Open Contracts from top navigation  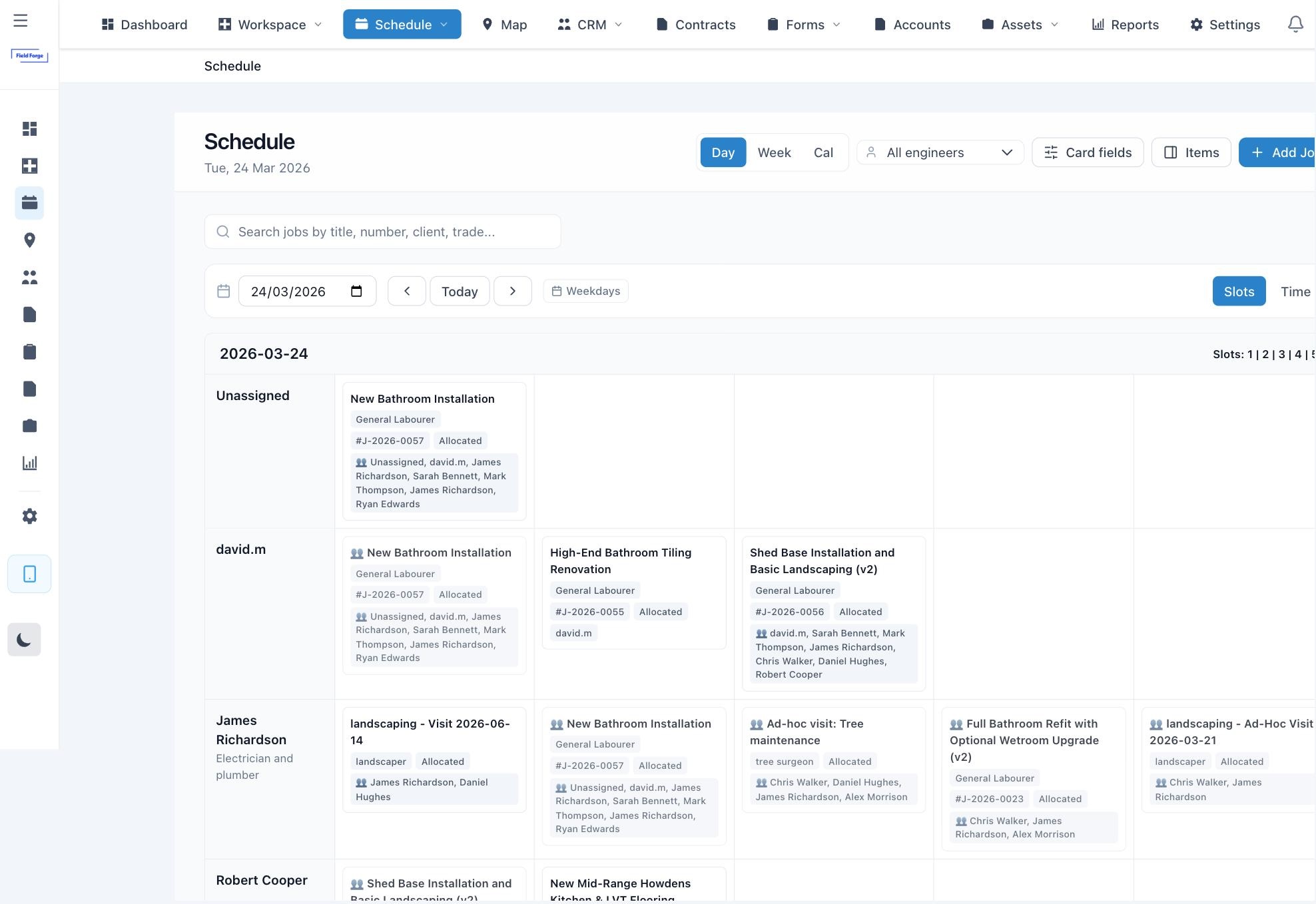tap(696, 25)
